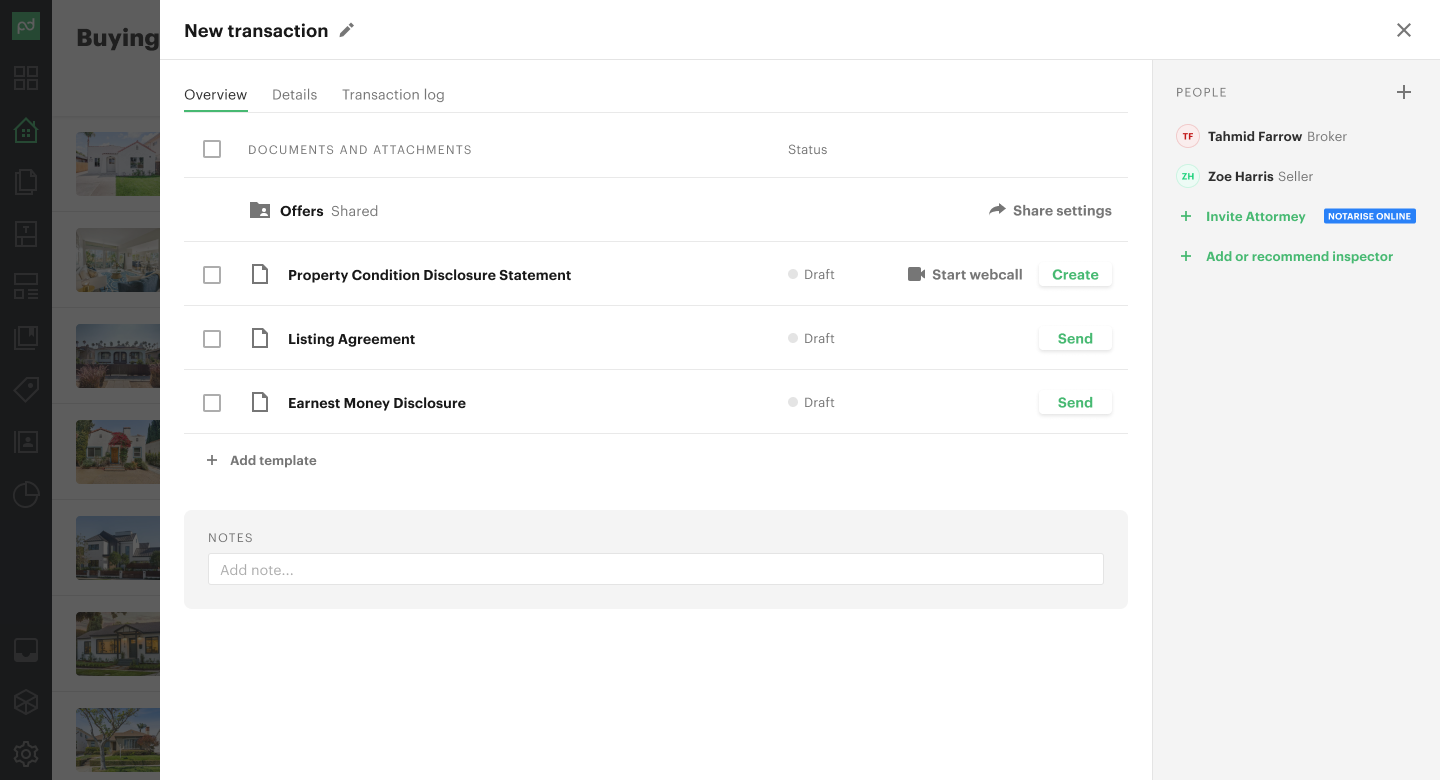Click the Listing Agreement document icon
The height and width of the screenshot is (780, 1440).
(260, 339)
